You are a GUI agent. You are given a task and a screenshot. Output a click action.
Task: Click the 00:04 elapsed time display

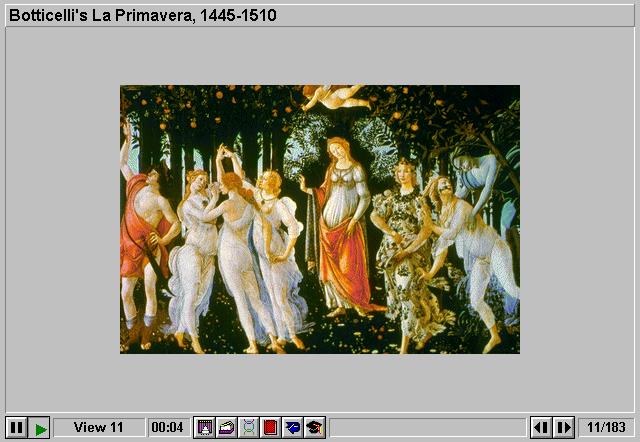[x=168, y=427]
